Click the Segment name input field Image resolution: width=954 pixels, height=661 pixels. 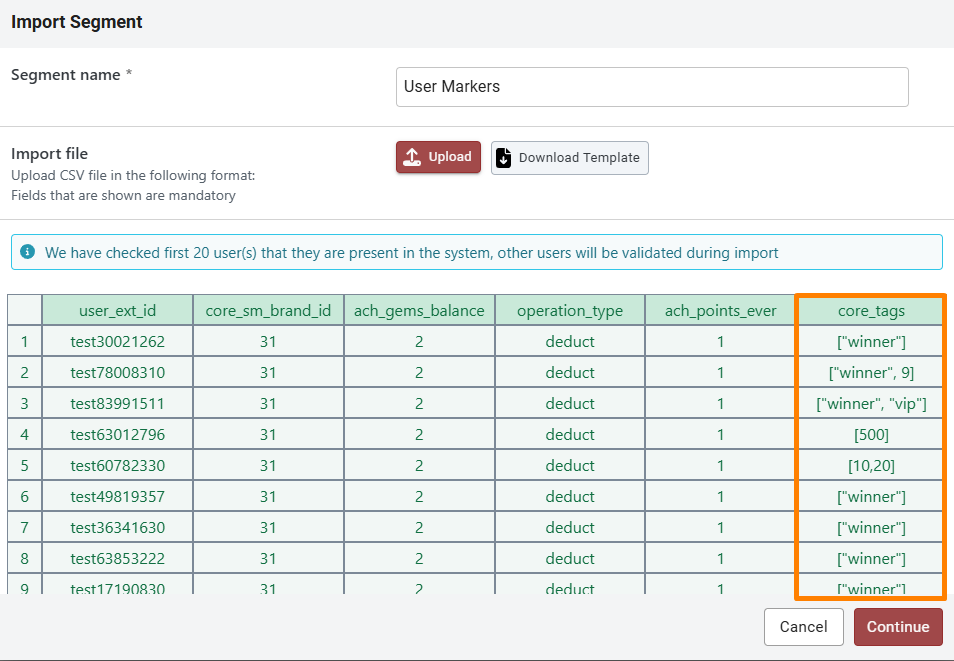click(651, 87)
